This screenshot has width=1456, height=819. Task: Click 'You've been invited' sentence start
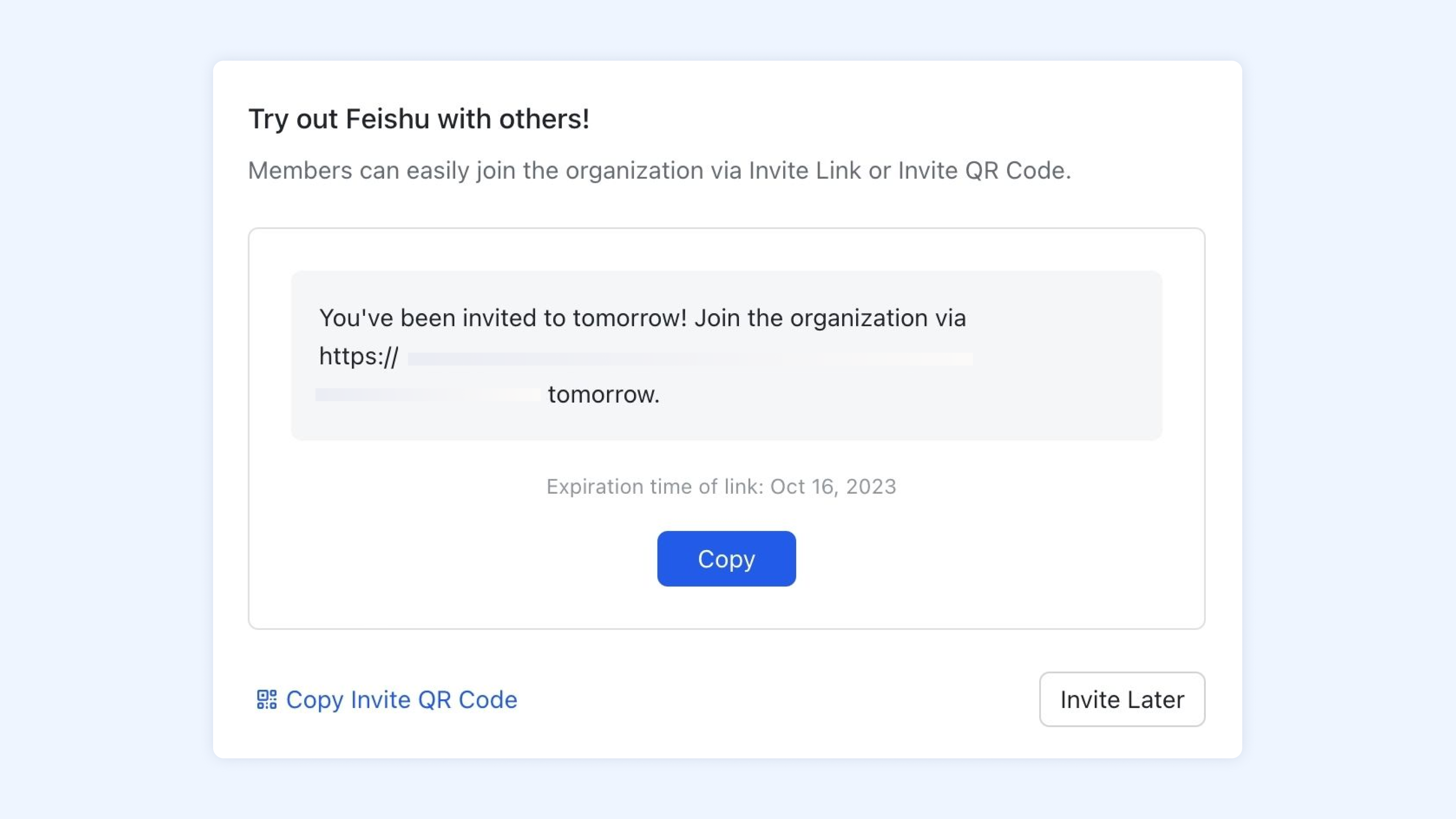coord(395,317)
